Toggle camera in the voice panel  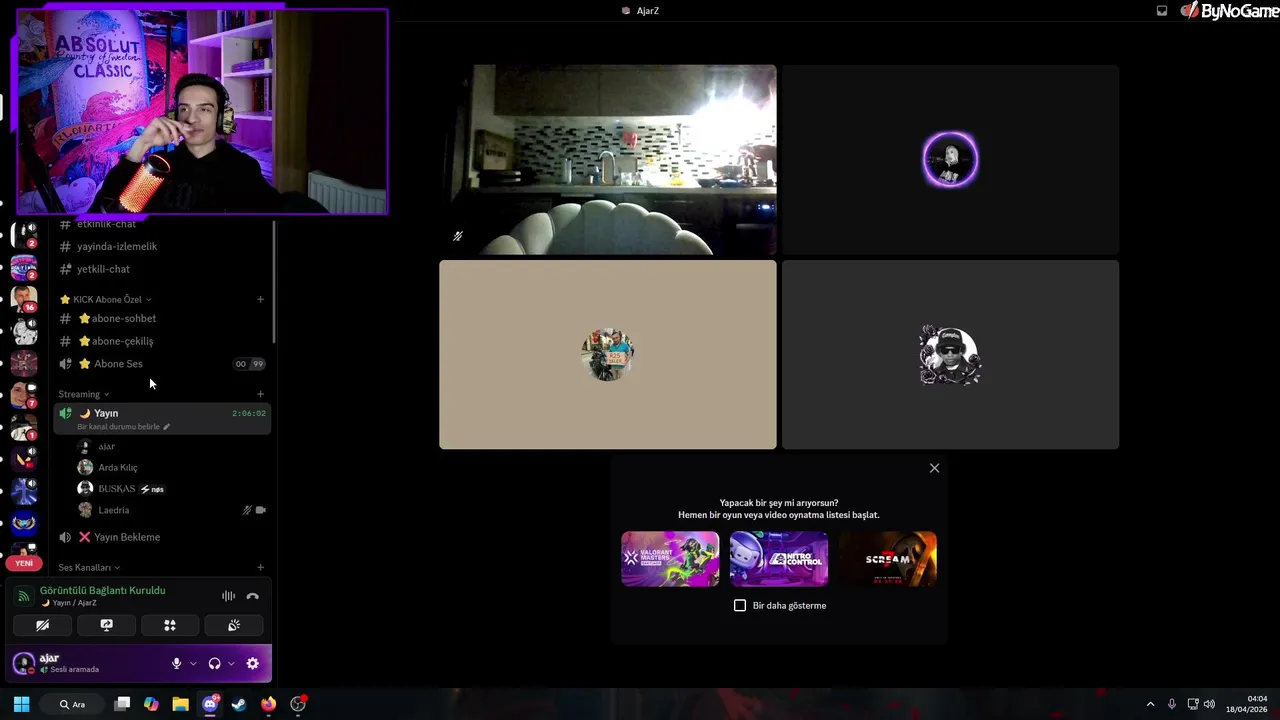[42, 625]
